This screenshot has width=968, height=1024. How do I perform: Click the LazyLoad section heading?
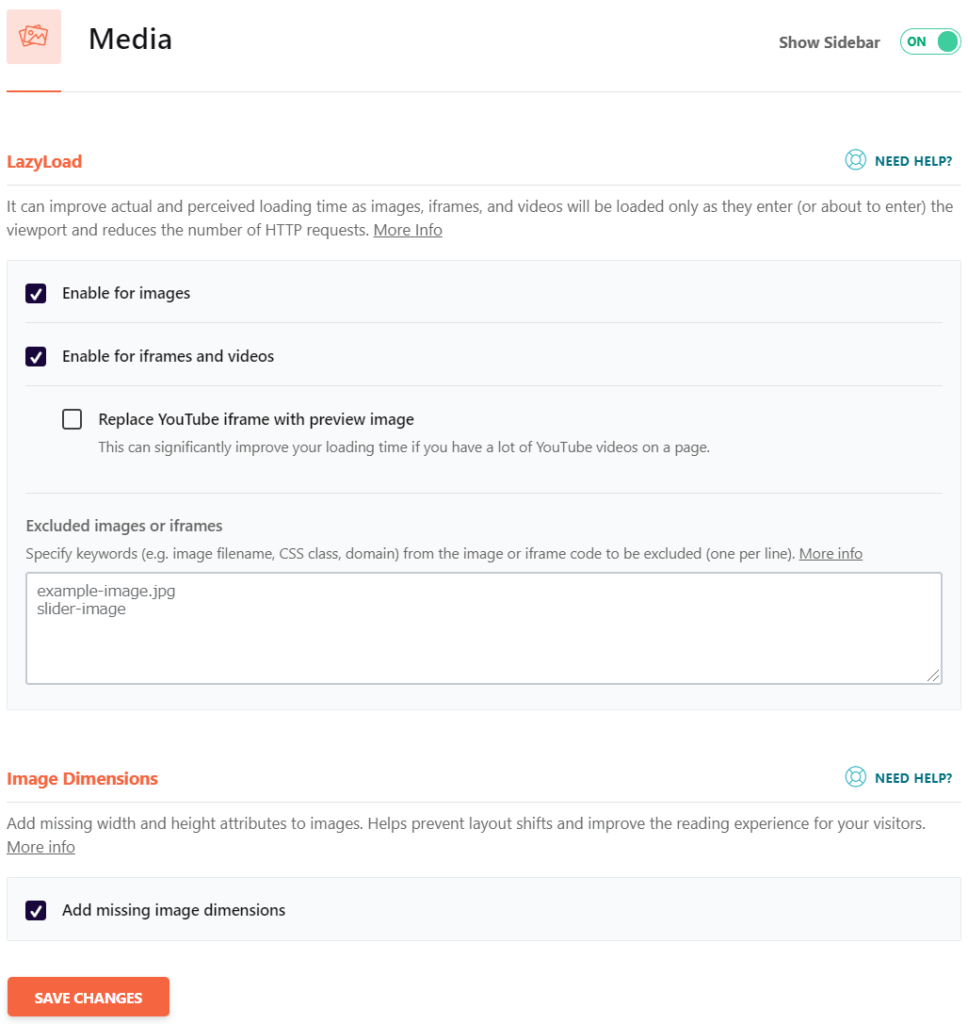(44, 161)
